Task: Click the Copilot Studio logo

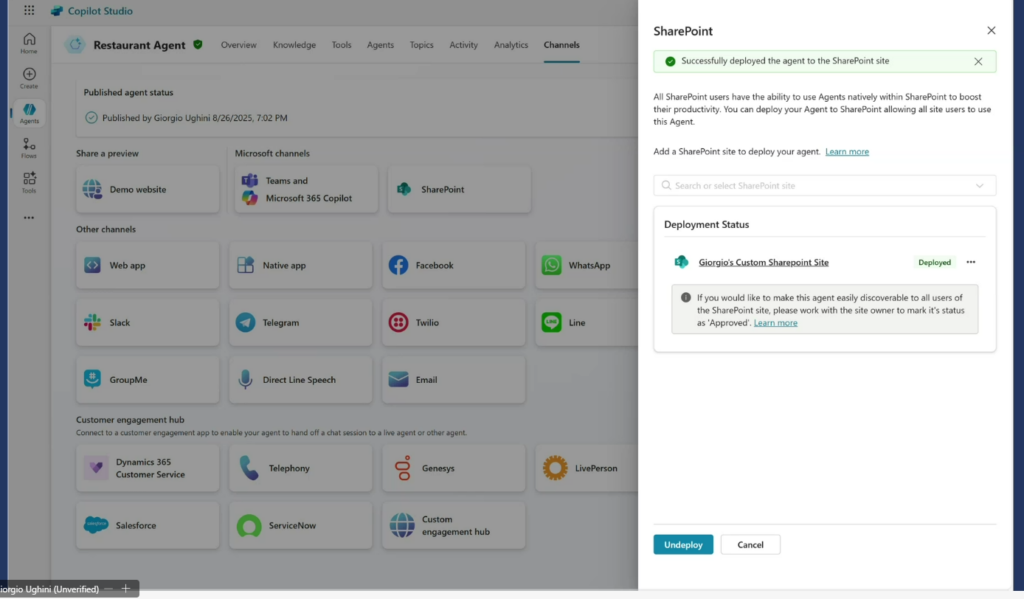Action: click(57, 11)
